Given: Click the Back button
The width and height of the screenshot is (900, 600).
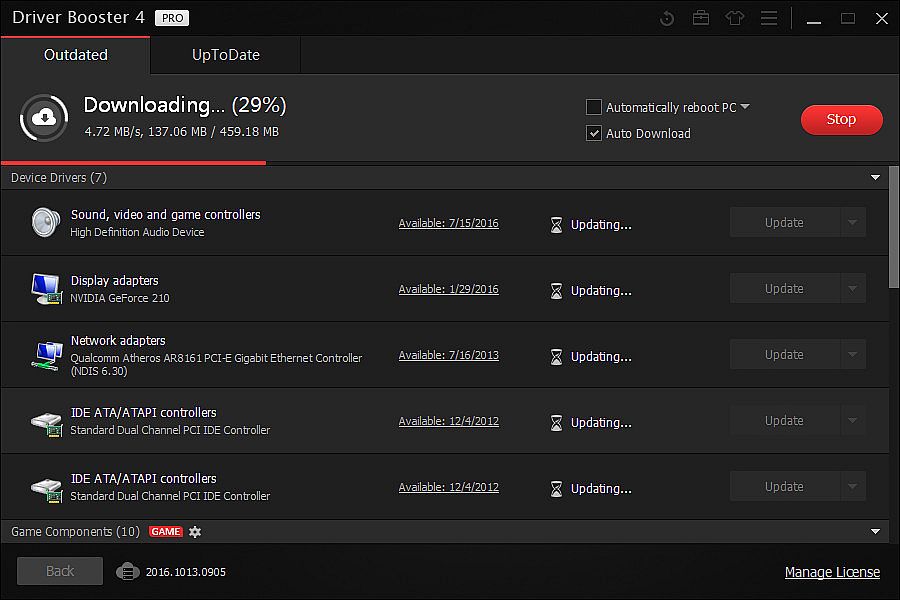Looking at the screenshot, I should pos(60,571).
